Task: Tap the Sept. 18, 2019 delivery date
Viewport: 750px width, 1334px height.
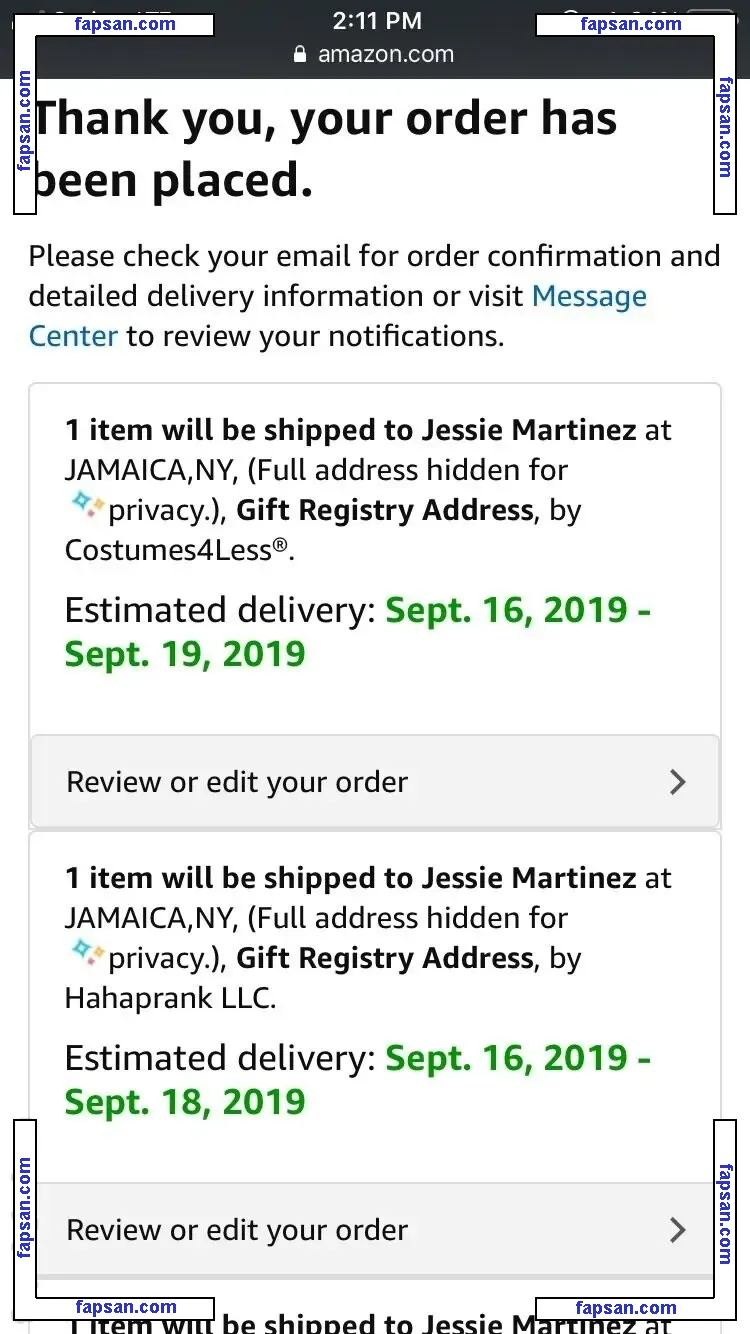Action: [185, 1102]
